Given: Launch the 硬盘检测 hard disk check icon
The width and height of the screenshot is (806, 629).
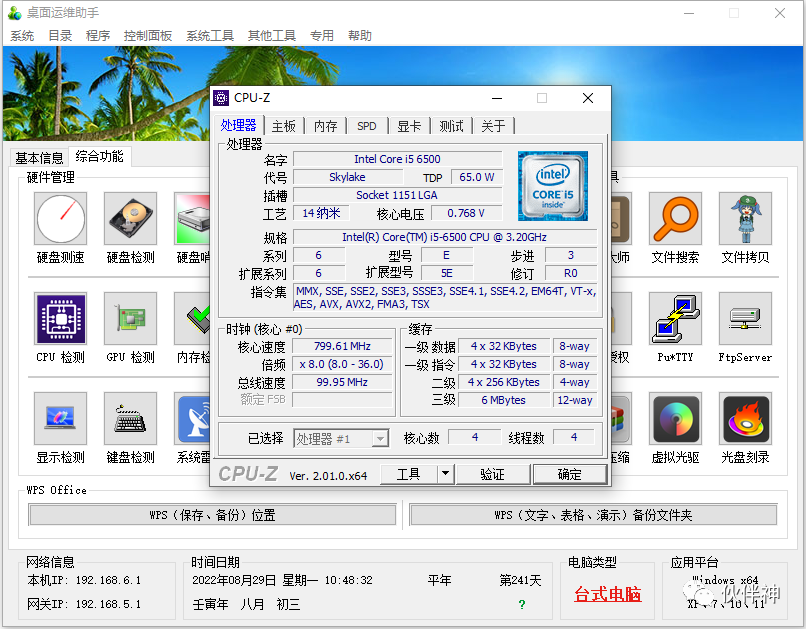Looking at the screenshot, I should 130,218.
